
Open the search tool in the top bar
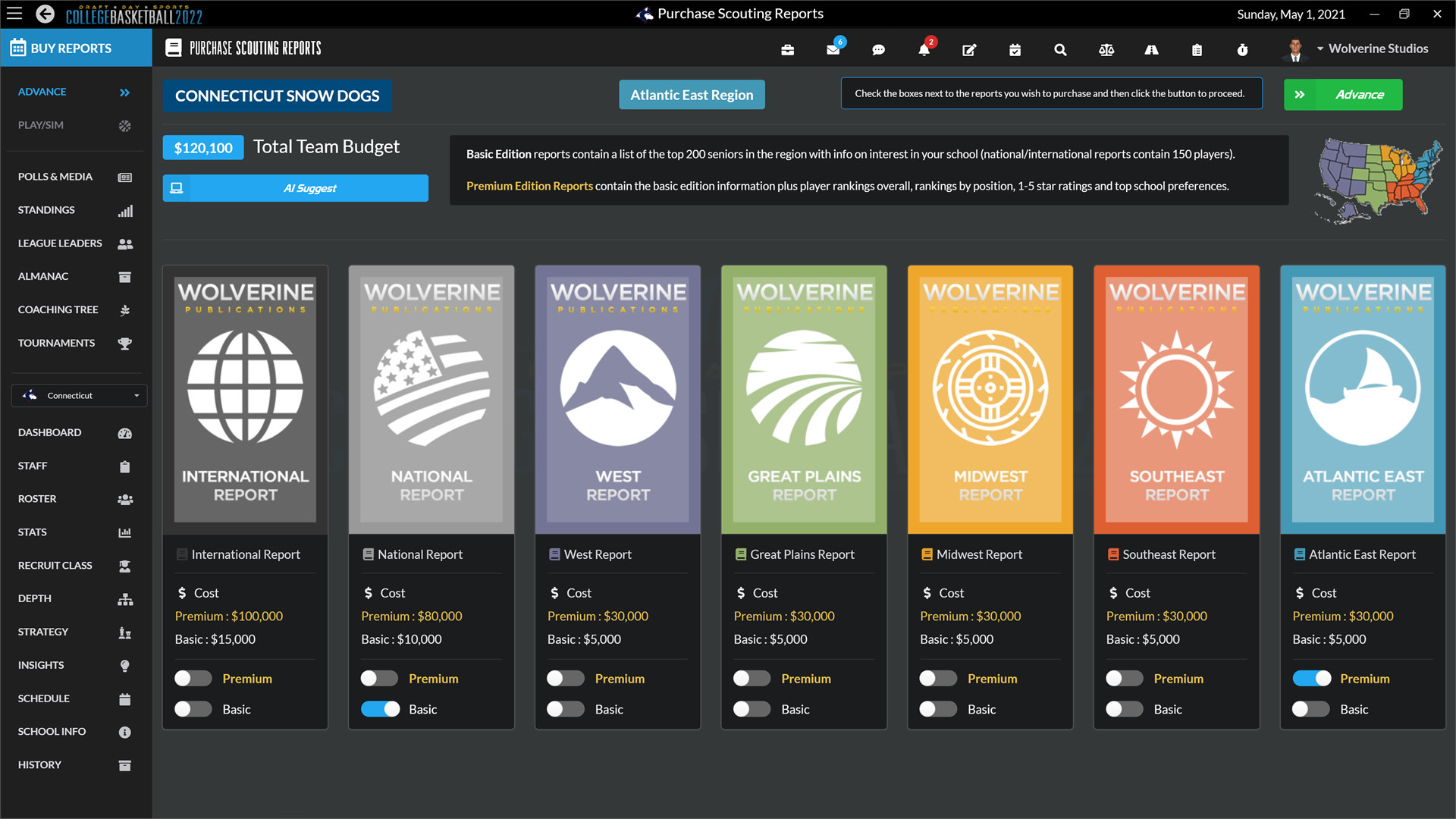pyautogui.click(x=1060, y=49)
